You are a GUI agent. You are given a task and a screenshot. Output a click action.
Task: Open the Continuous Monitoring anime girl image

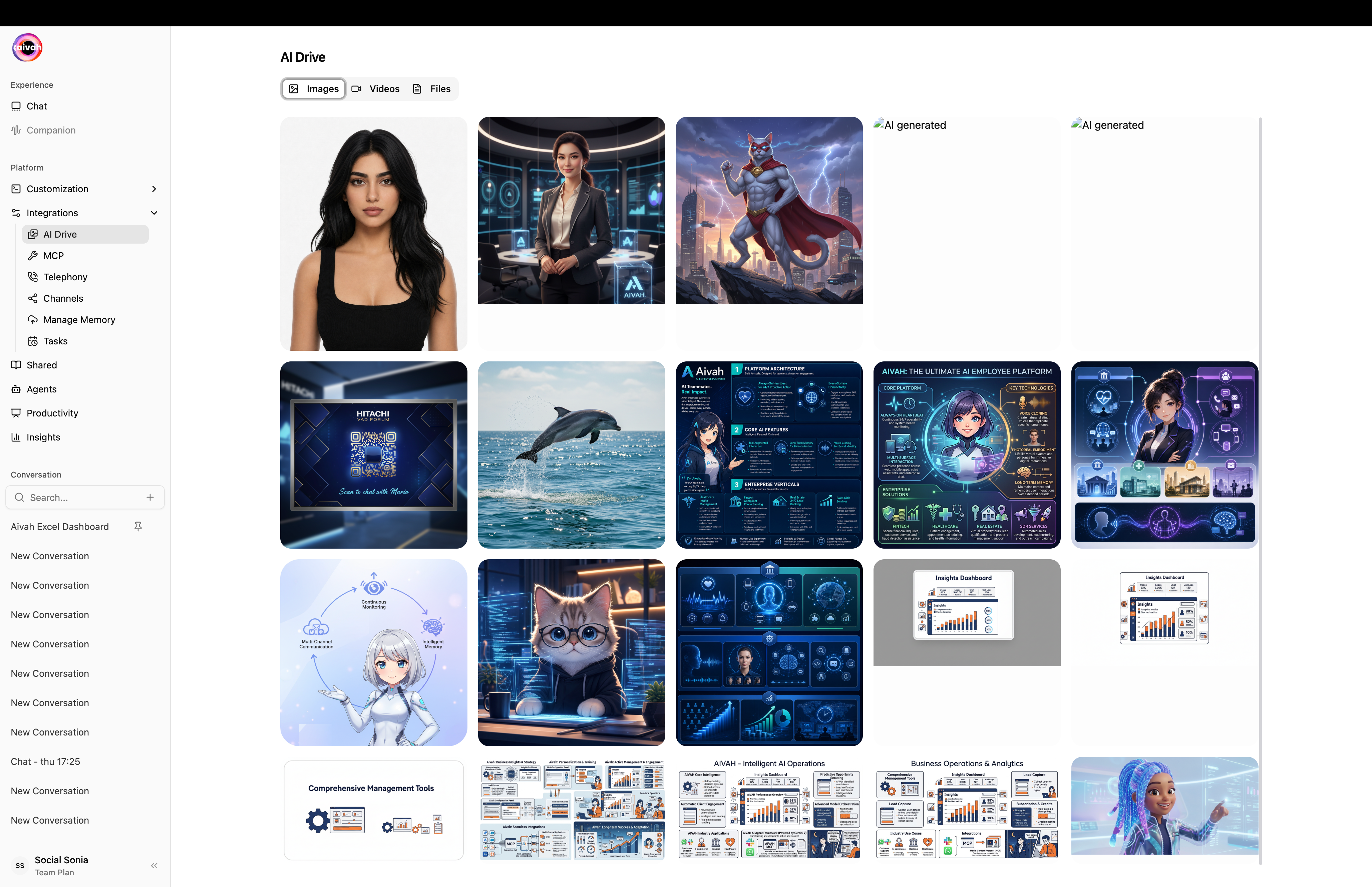[374, 653]
